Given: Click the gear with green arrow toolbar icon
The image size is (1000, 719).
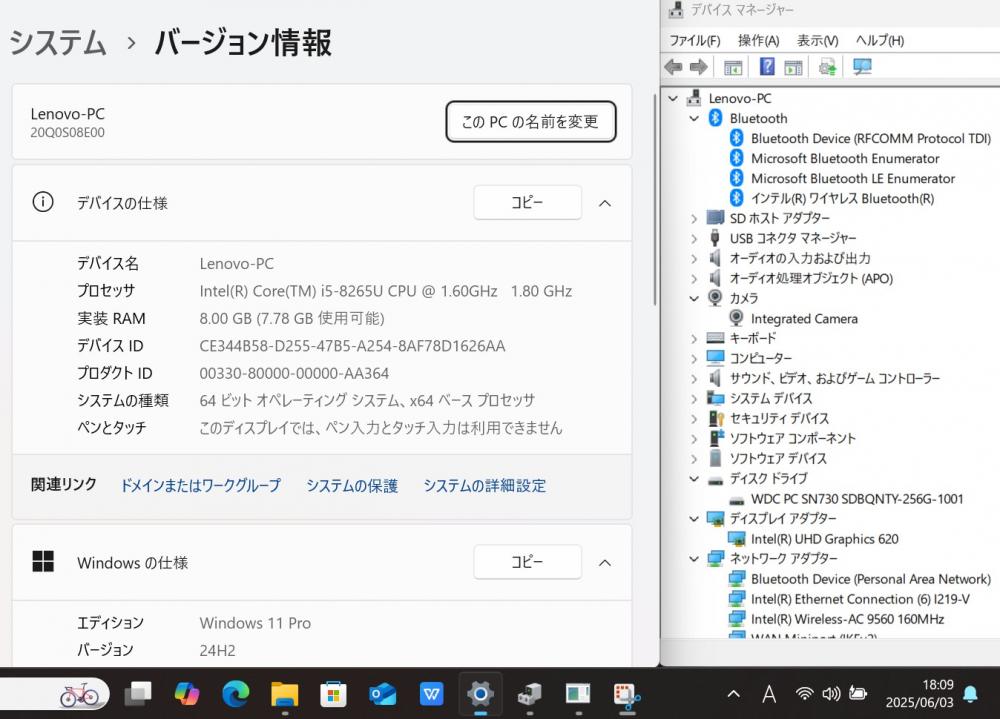Looking at the screenshot, I should pos(827,66).
